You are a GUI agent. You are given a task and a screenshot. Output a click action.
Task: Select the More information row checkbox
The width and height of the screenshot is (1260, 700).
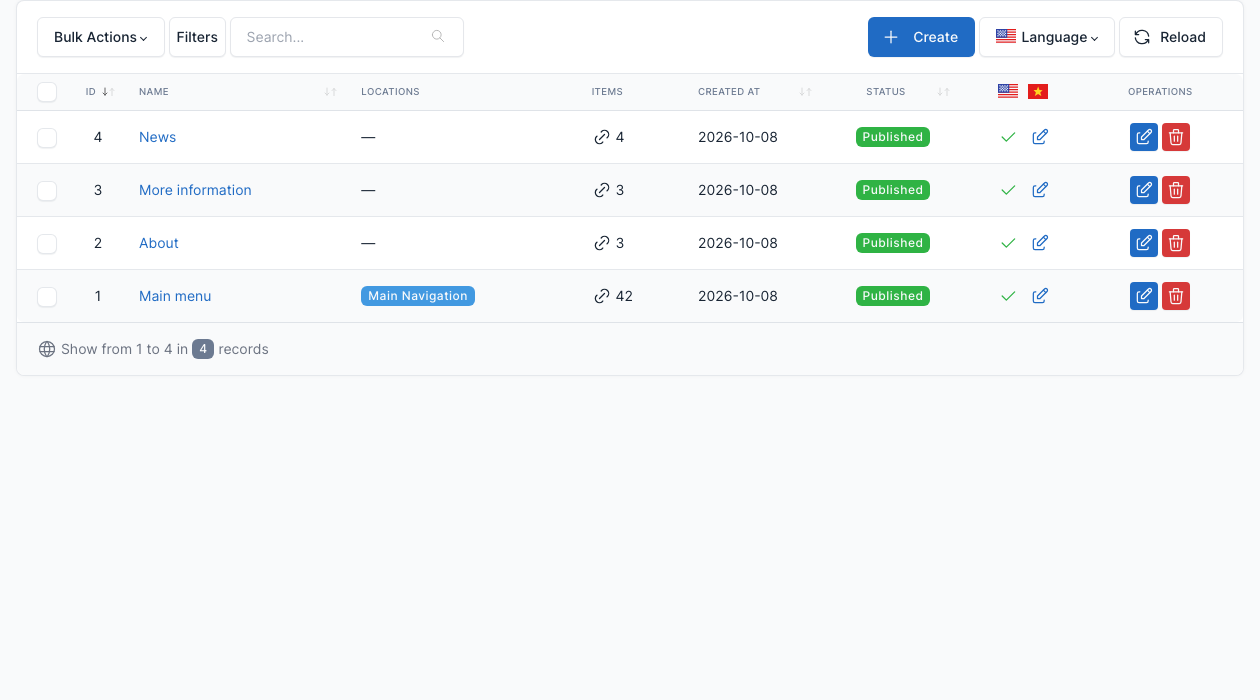(47, 190)
